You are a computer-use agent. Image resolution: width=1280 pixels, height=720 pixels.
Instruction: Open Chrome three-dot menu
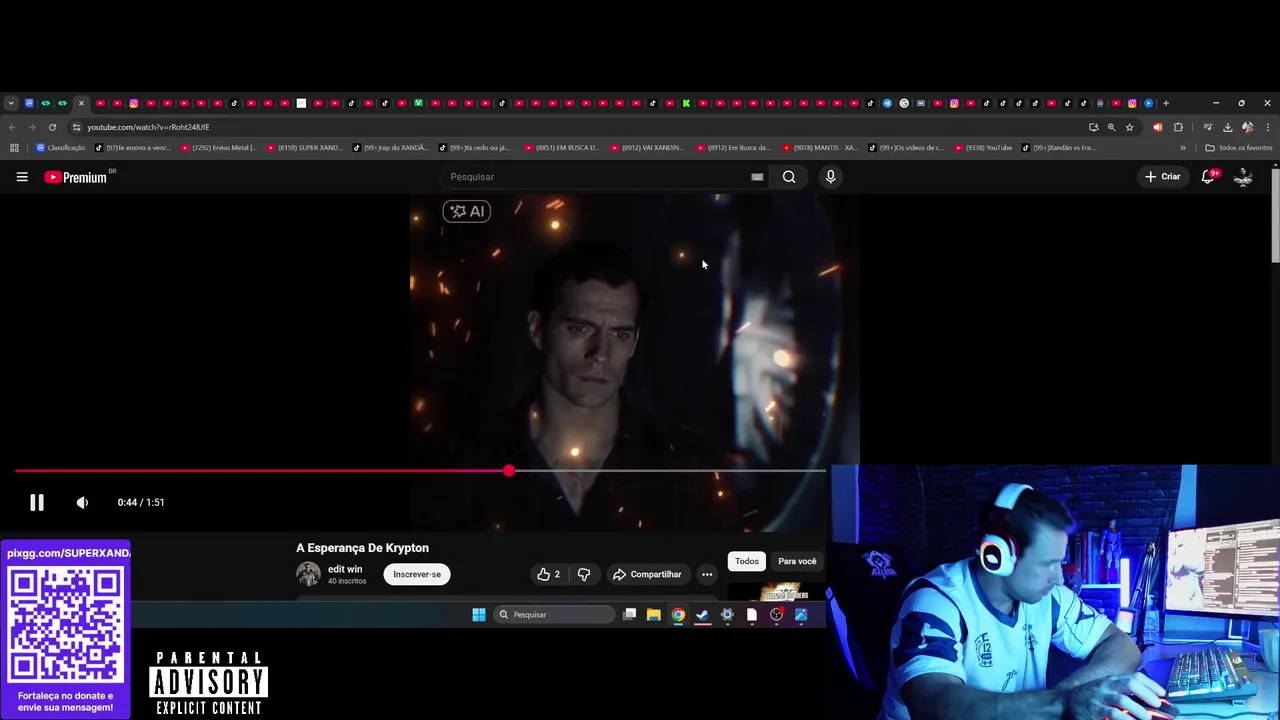point(1268,127)
